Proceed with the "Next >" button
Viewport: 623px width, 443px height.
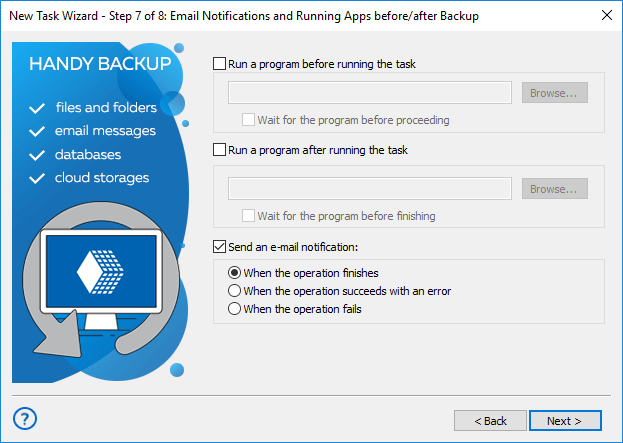(x=565, y=421)
